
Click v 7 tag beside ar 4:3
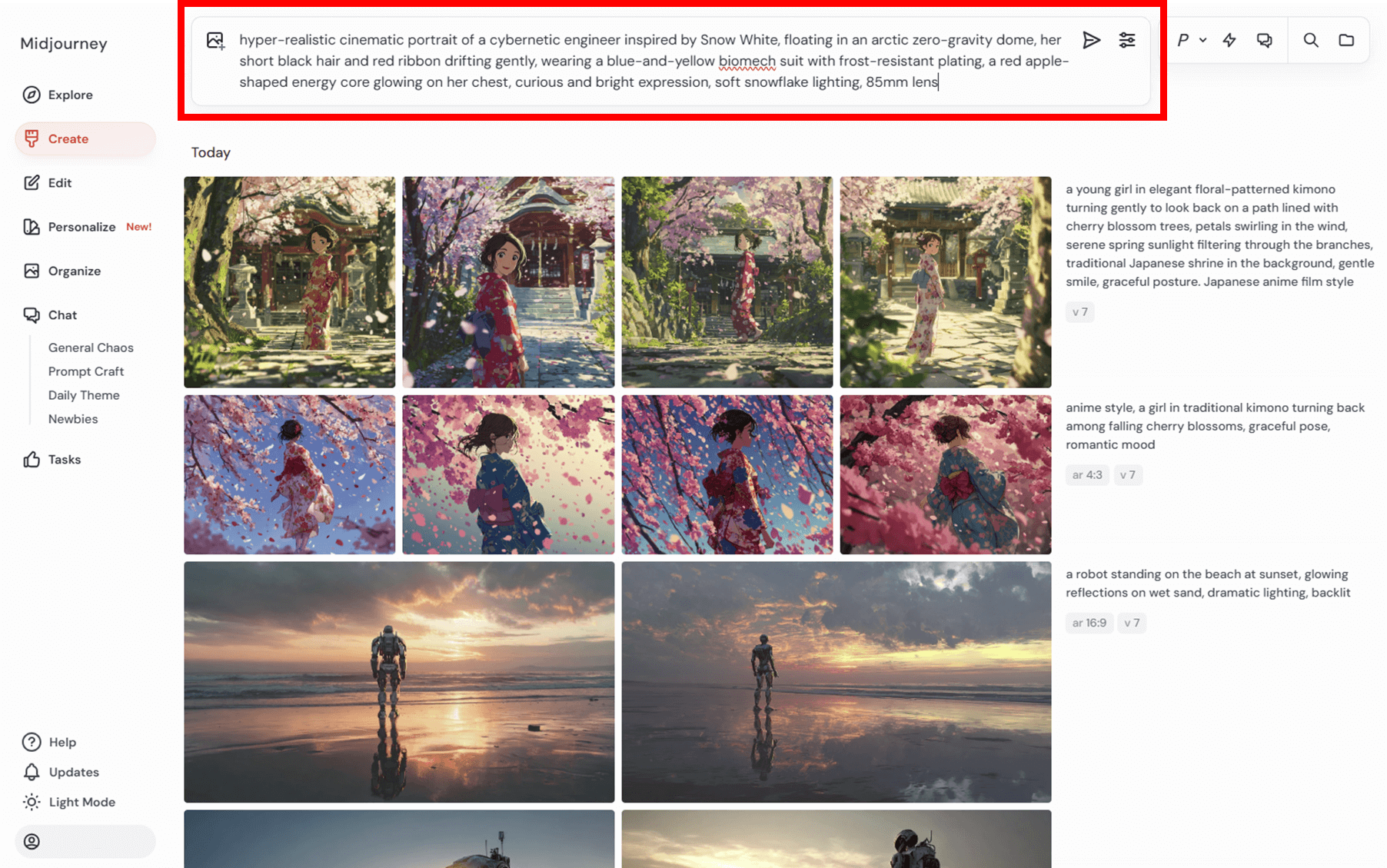pos(1128,474)
